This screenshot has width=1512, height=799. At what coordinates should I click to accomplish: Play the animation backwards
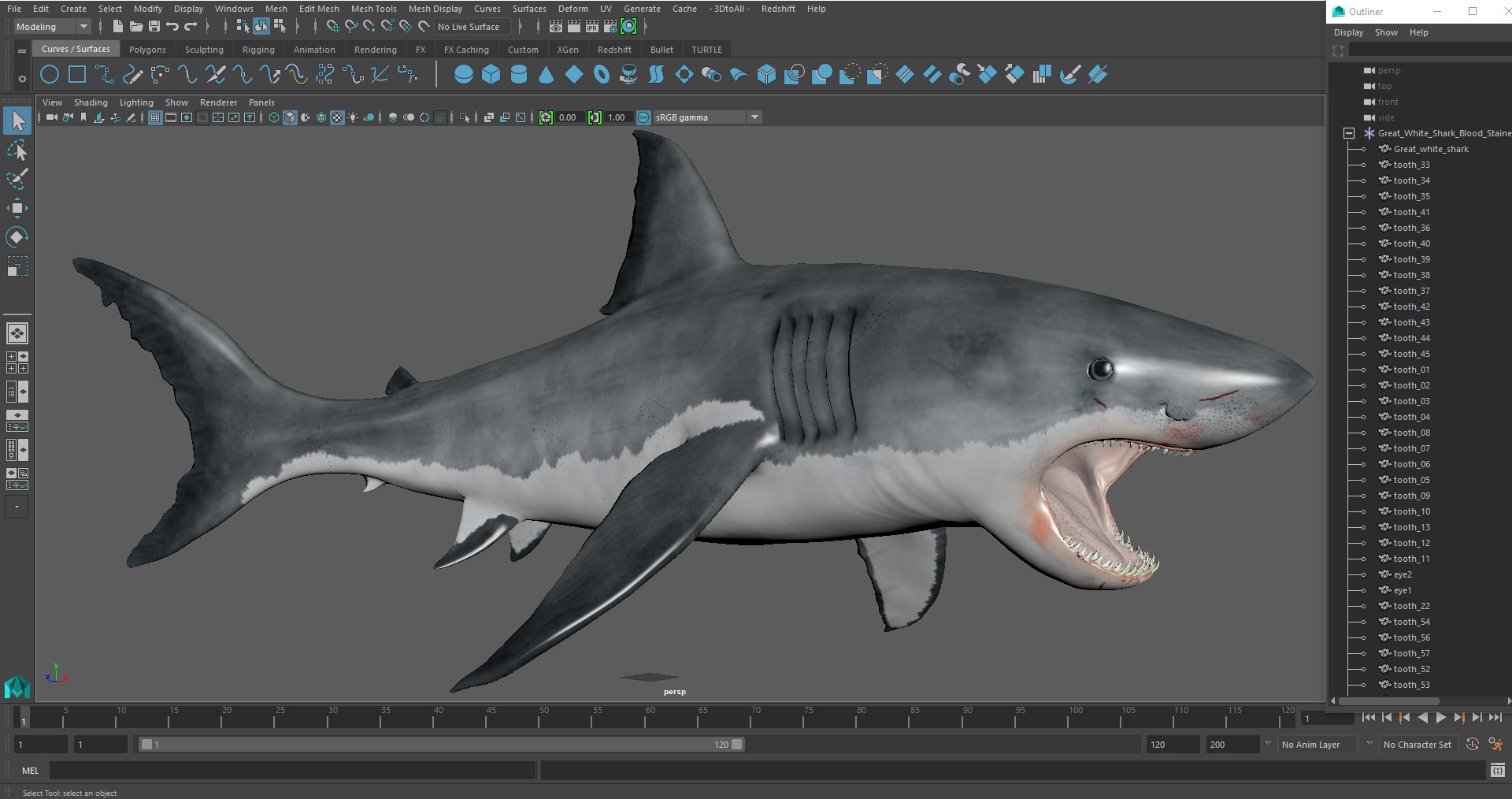[x=1422, y=718]
